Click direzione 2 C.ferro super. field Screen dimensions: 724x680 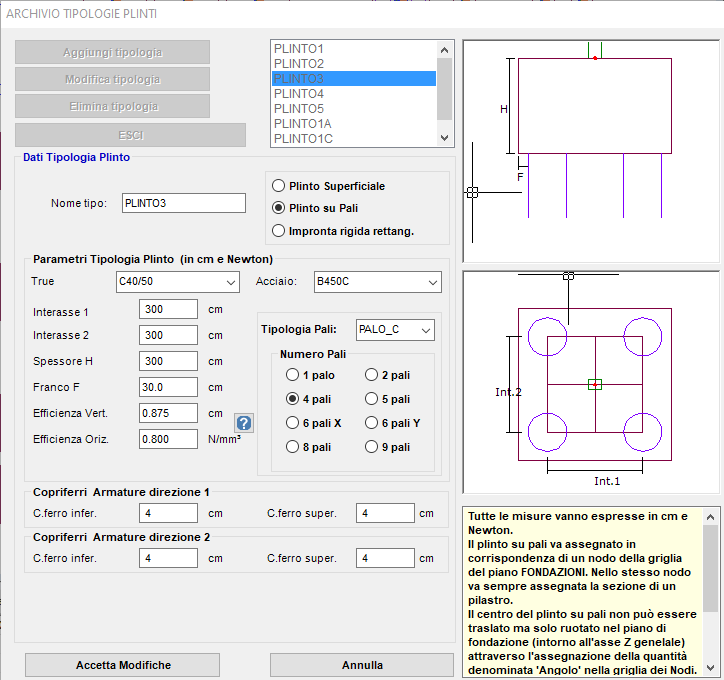[385, 558]
